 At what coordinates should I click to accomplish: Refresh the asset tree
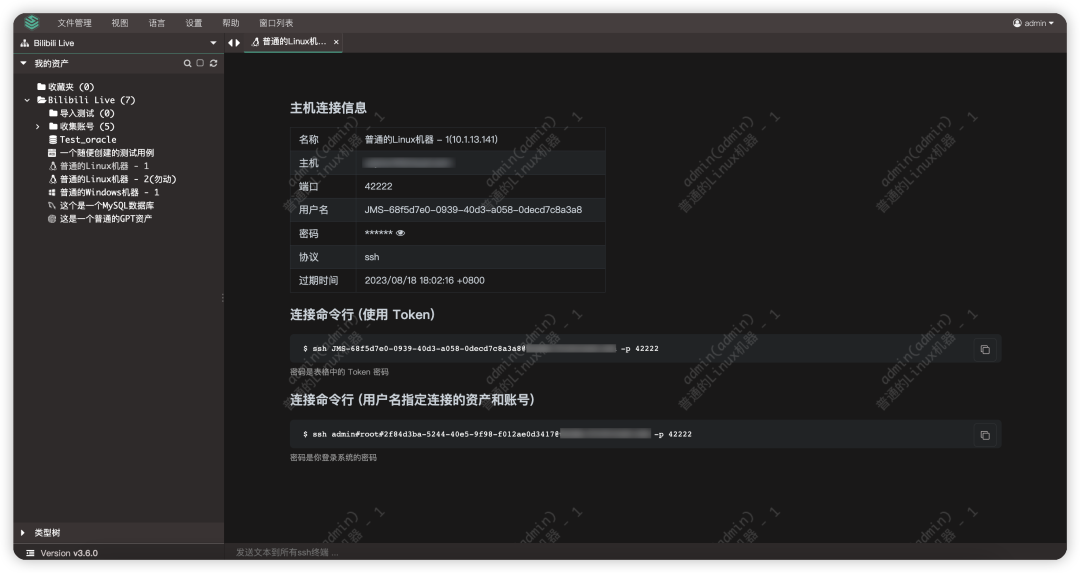tap(214, 63)
